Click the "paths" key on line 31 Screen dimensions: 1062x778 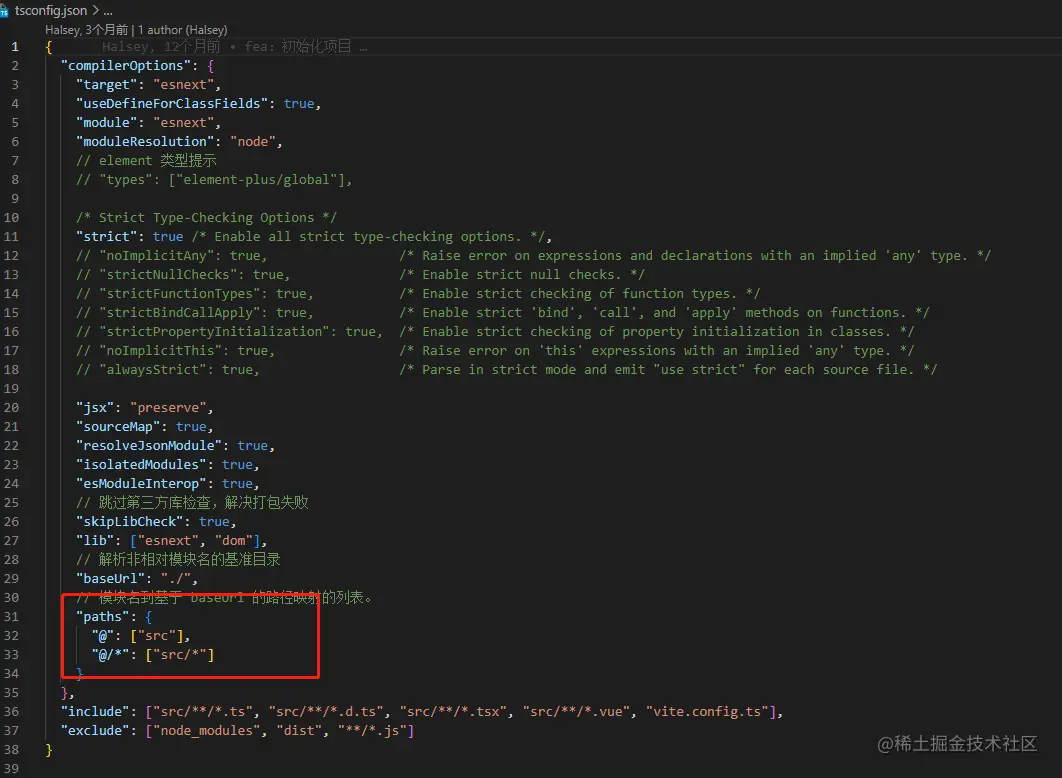(x=102, y=616)
